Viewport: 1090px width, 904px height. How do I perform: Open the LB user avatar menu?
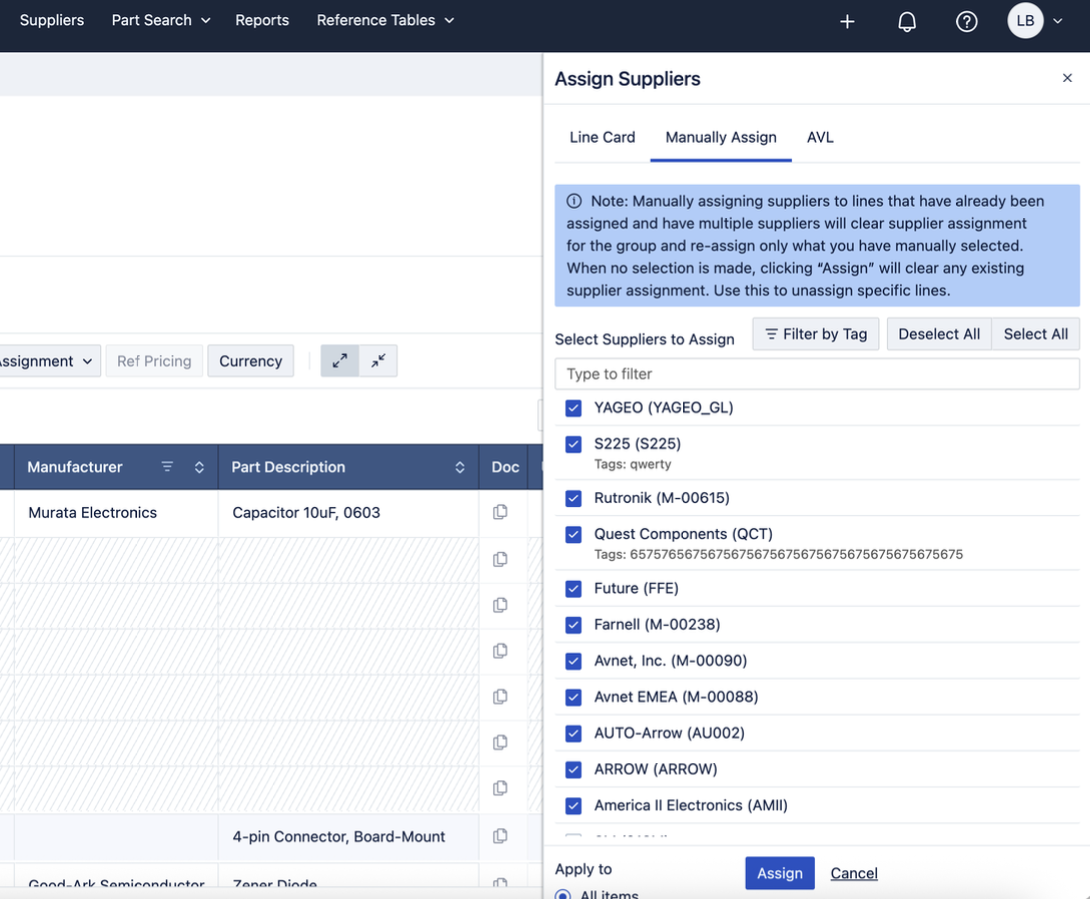point(1025,21)
